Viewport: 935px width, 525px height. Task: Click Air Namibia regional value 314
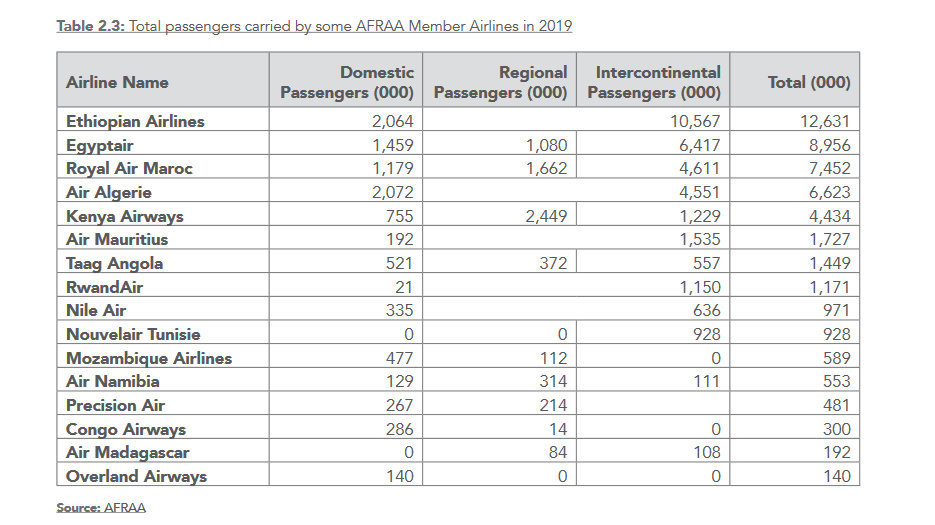pyautogui.click(x=553, y=381)
